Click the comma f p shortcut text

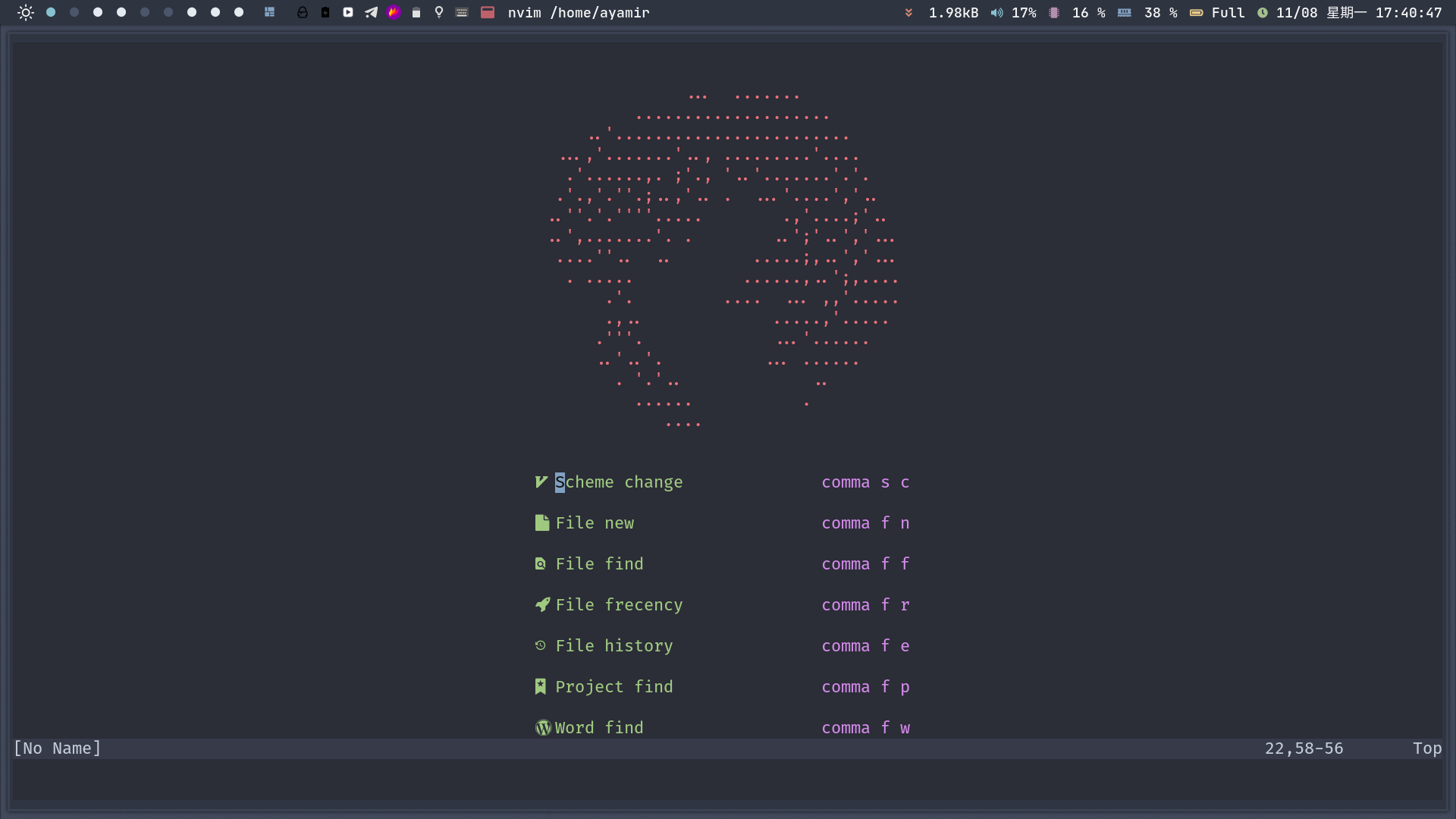pyautogui.click(x=865, y=687)
